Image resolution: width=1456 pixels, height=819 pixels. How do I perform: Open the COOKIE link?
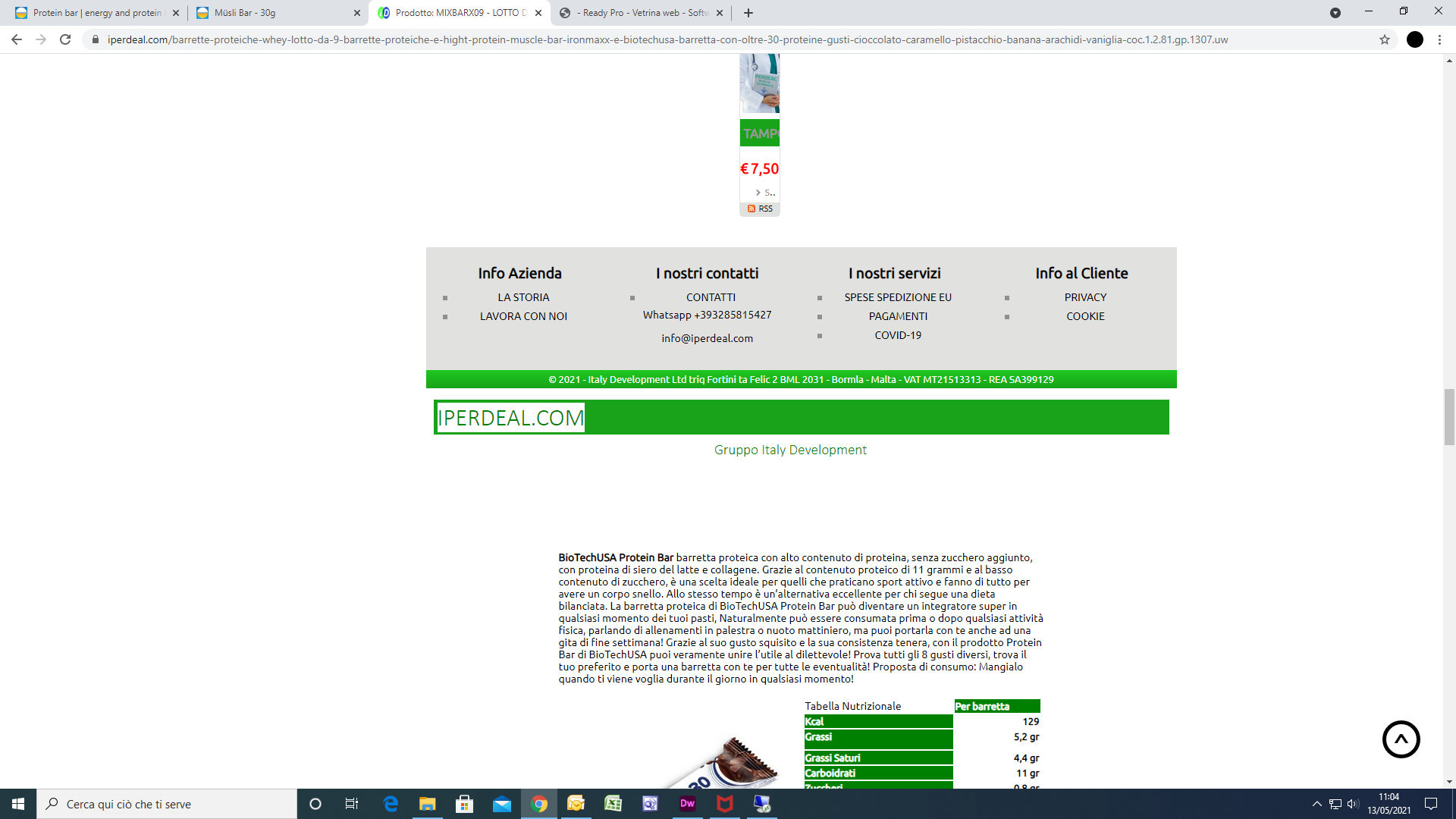1085,316
